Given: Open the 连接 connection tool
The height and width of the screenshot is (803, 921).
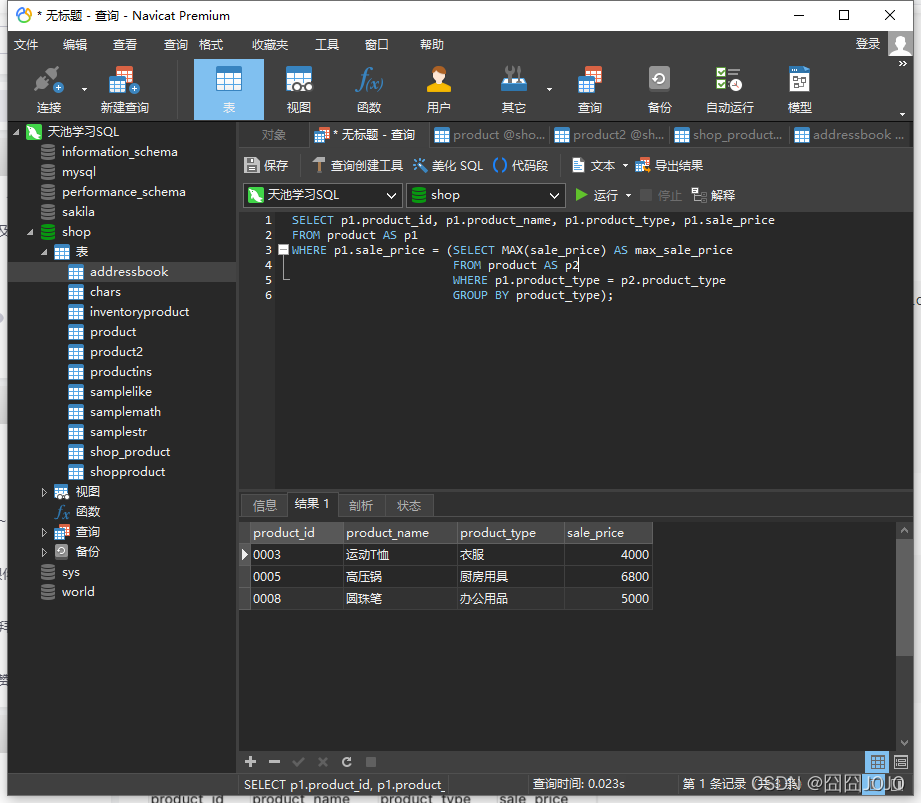Looking at the screenshot, I should tap(49, 90).
